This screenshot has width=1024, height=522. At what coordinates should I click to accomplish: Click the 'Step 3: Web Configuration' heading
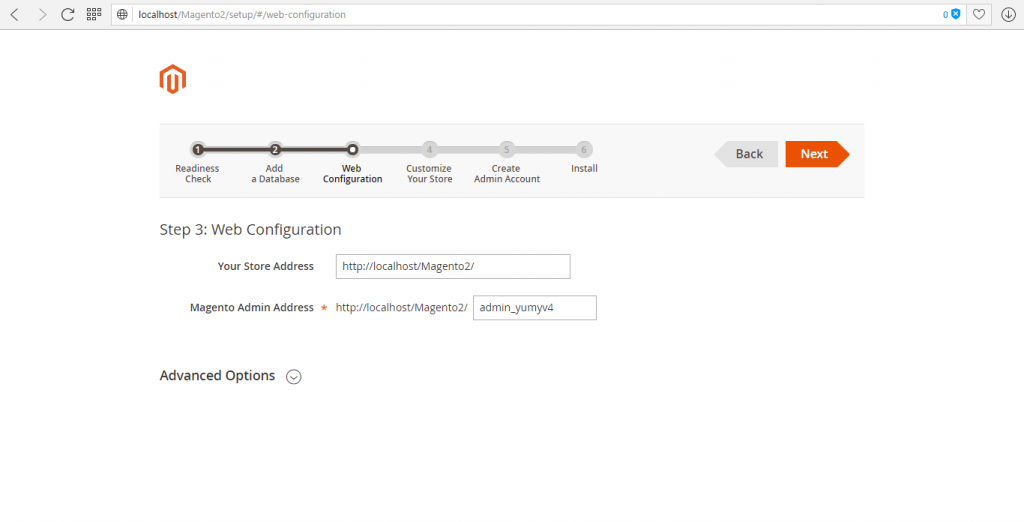coord(250,229)
